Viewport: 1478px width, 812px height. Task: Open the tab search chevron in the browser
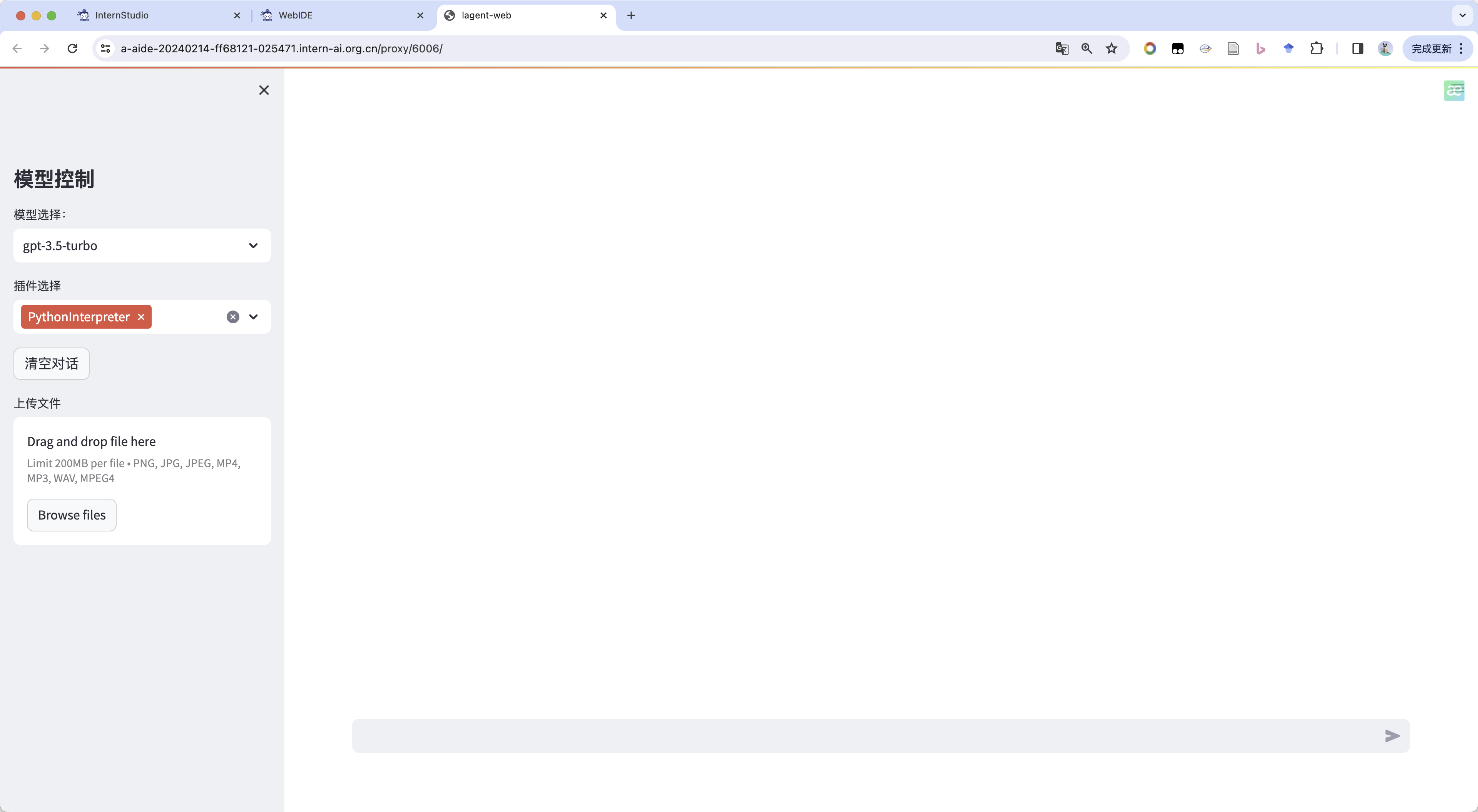tap(1463, 15)
